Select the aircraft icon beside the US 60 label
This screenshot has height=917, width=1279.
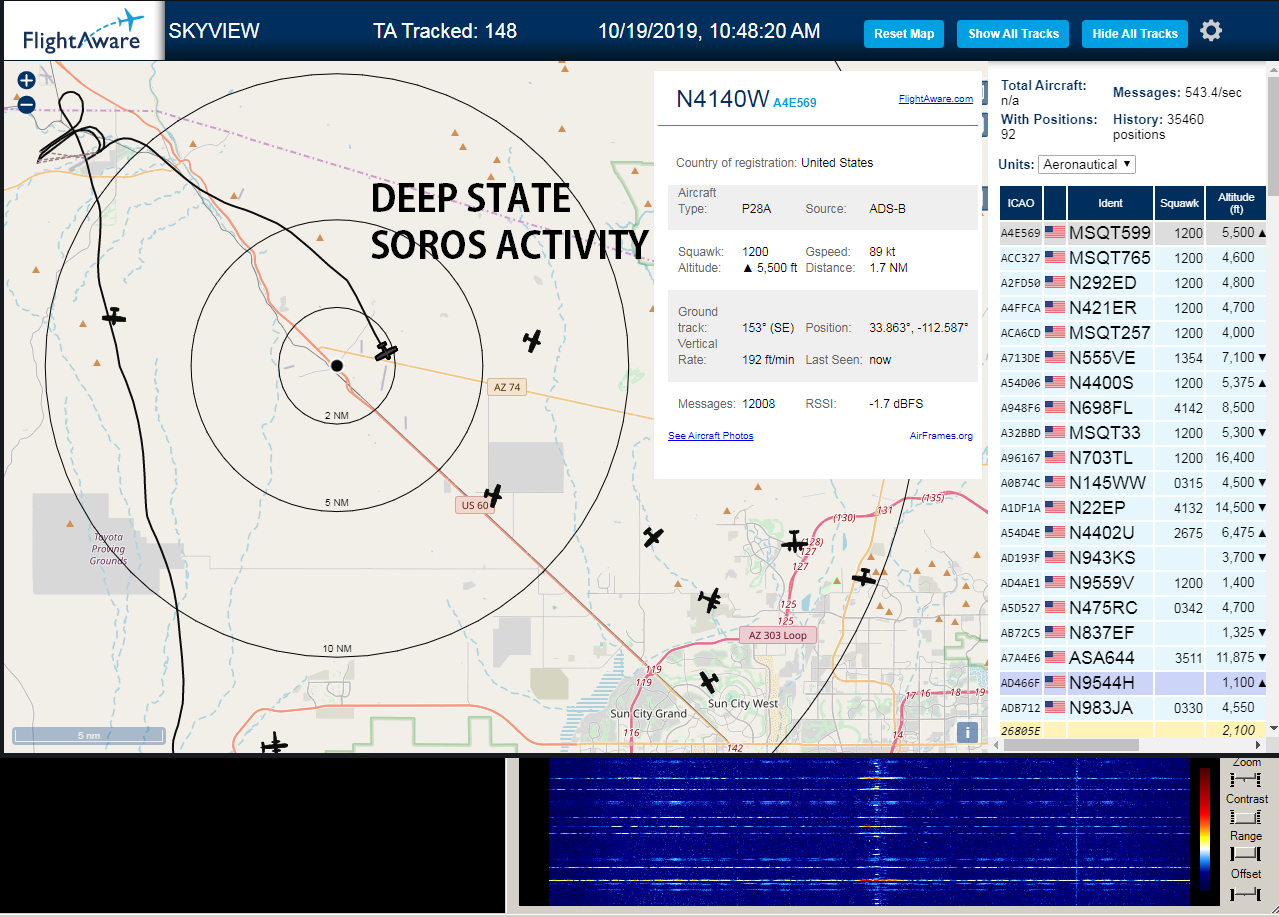(x=492, y=494)
